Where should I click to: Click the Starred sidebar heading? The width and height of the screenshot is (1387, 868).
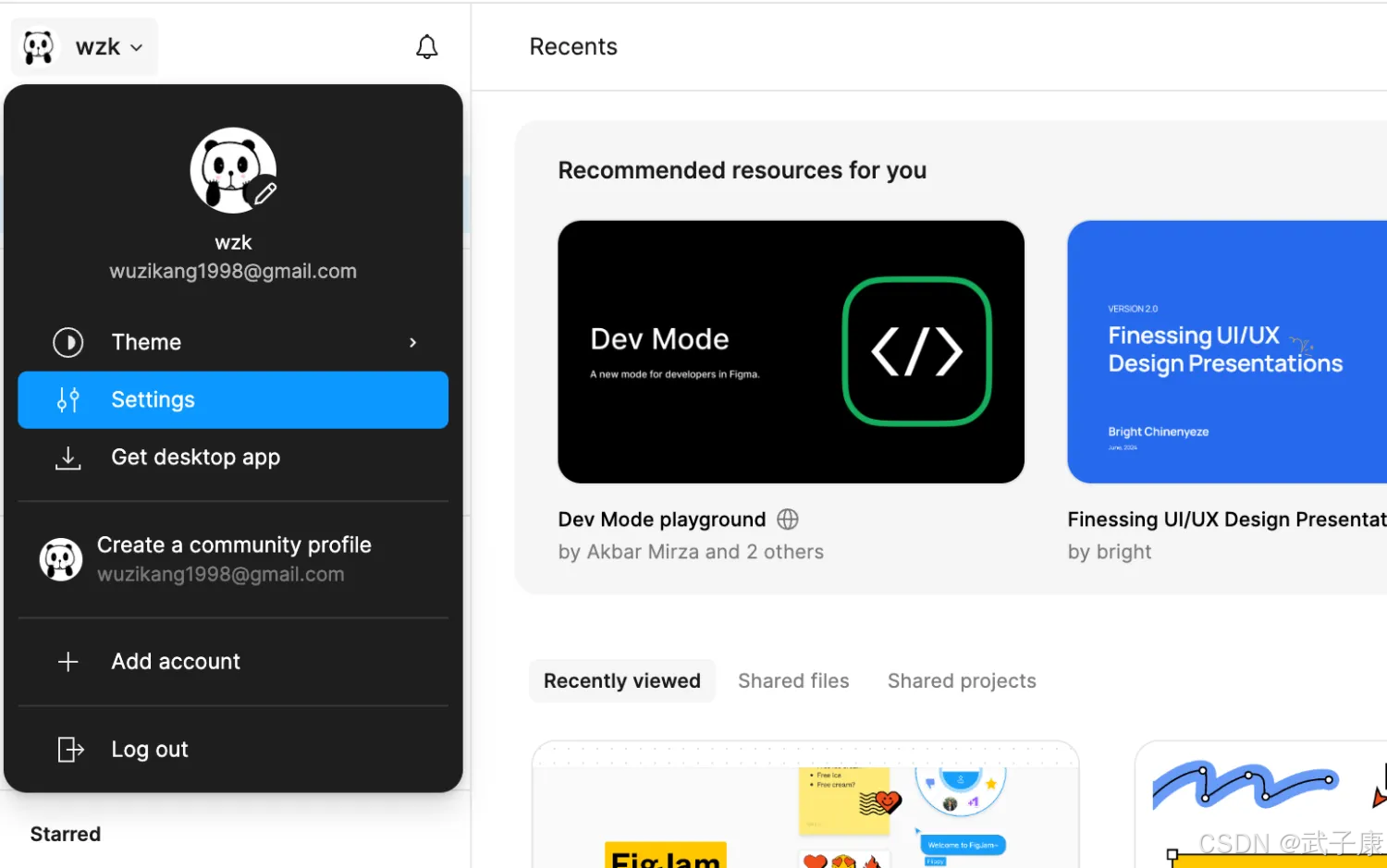[x=66, y=834]
